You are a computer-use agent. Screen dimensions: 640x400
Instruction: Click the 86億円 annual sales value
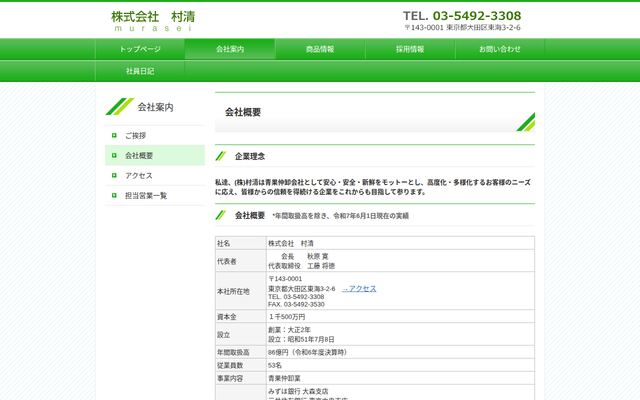click(x=308, y=352)
